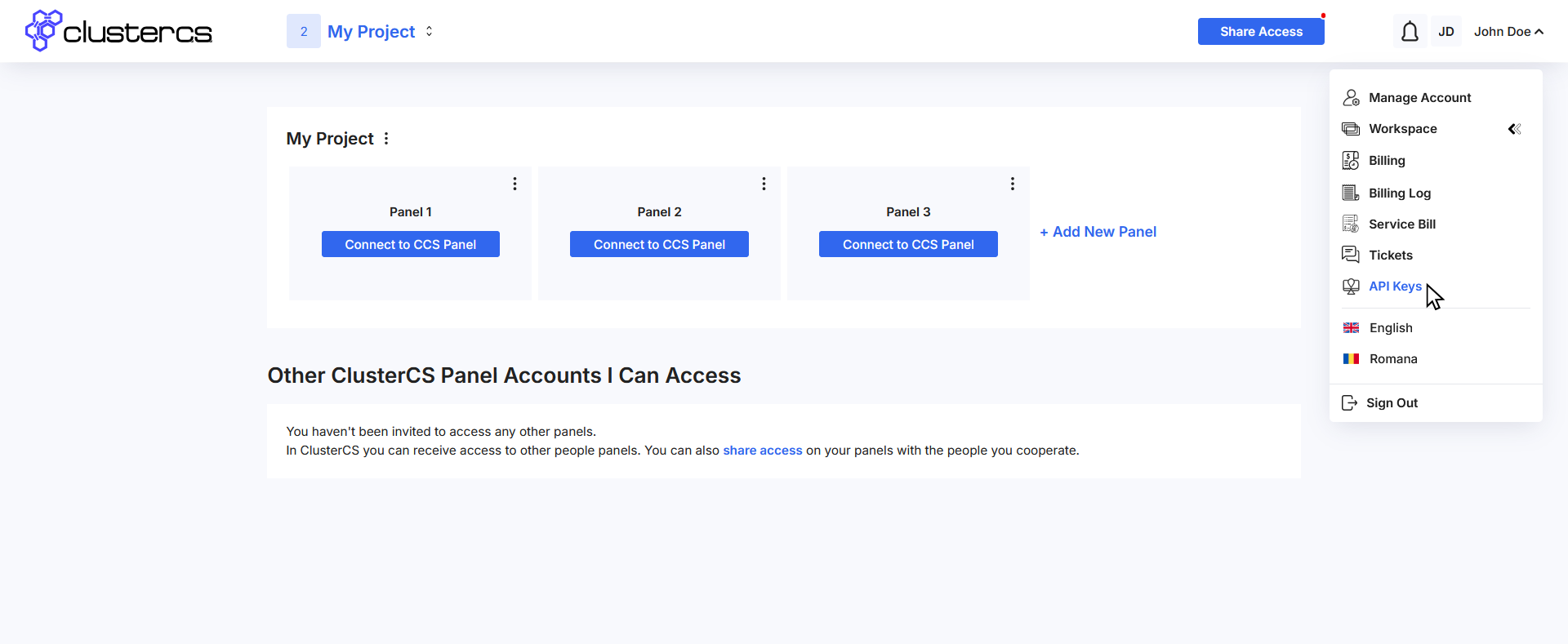Open API Keys menu entry
The height and width of the screenshot is (644, 1568).
(1395, 286)
